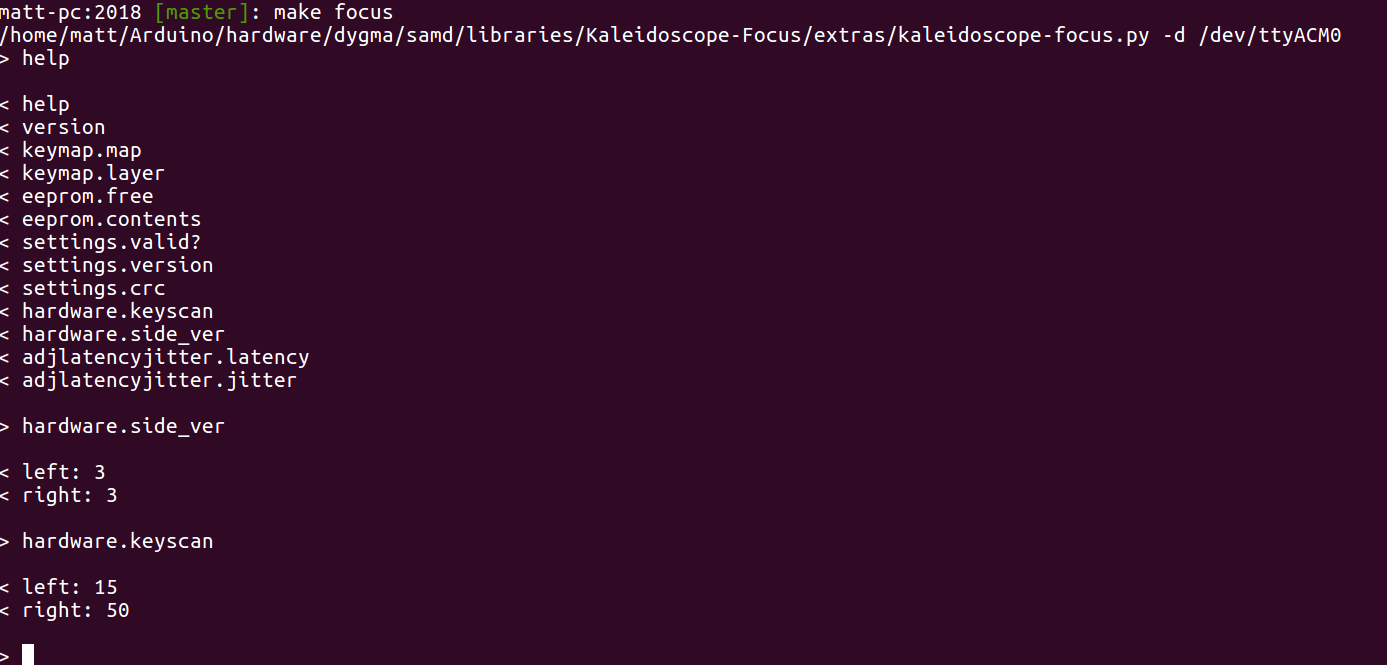Click the /dev/ttyACM0 device argument
Image resolution: width=1387 pixels, height=665 pixels.
[1269, 36]
